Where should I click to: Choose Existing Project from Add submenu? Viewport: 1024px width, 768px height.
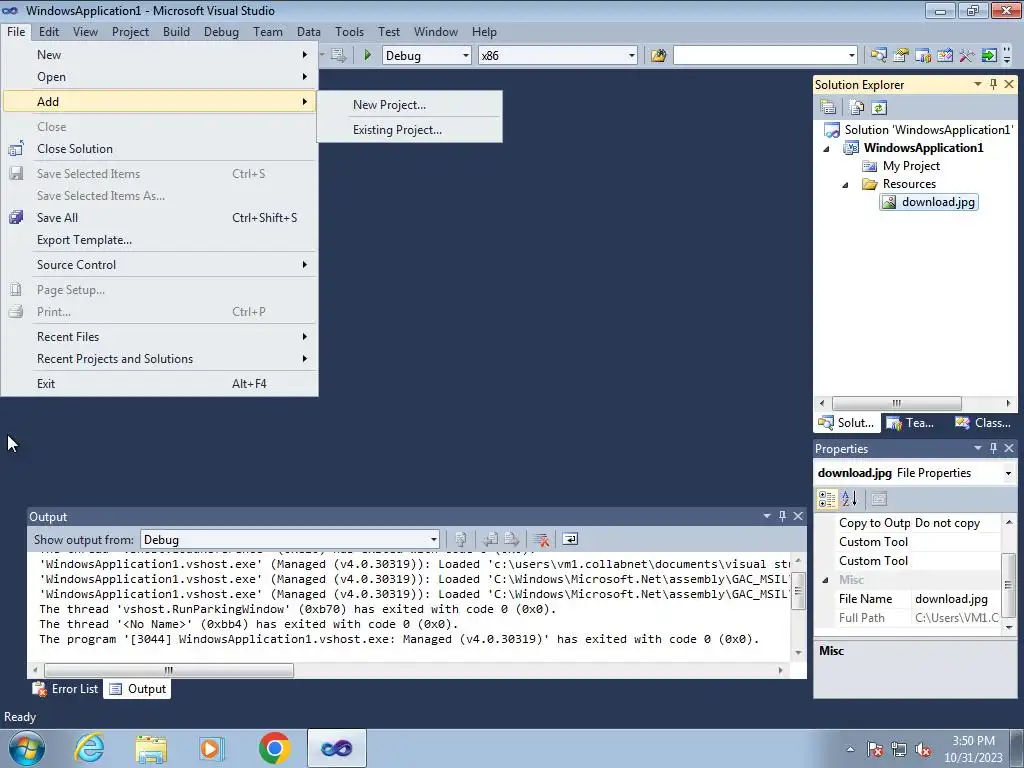(409, 130)
